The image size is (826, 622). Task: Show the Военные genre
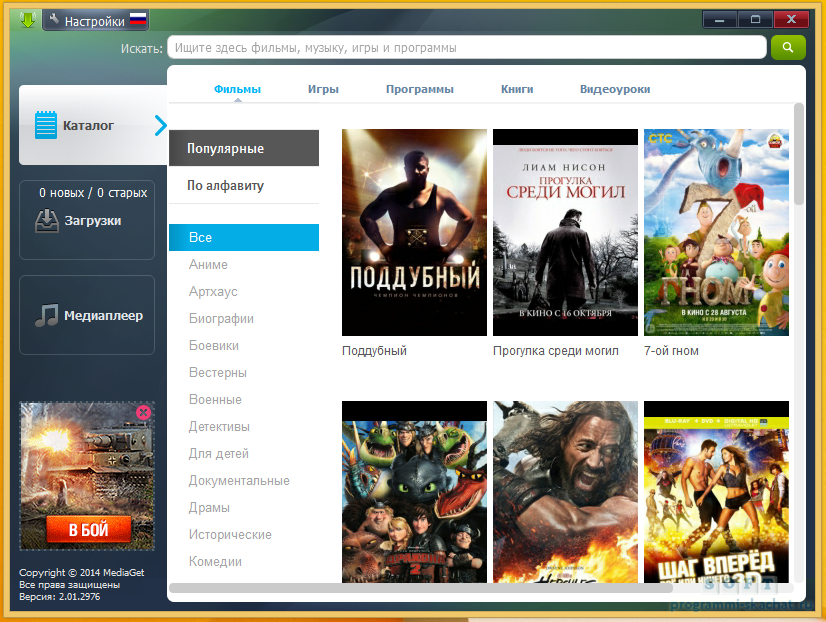coord(215,399)
